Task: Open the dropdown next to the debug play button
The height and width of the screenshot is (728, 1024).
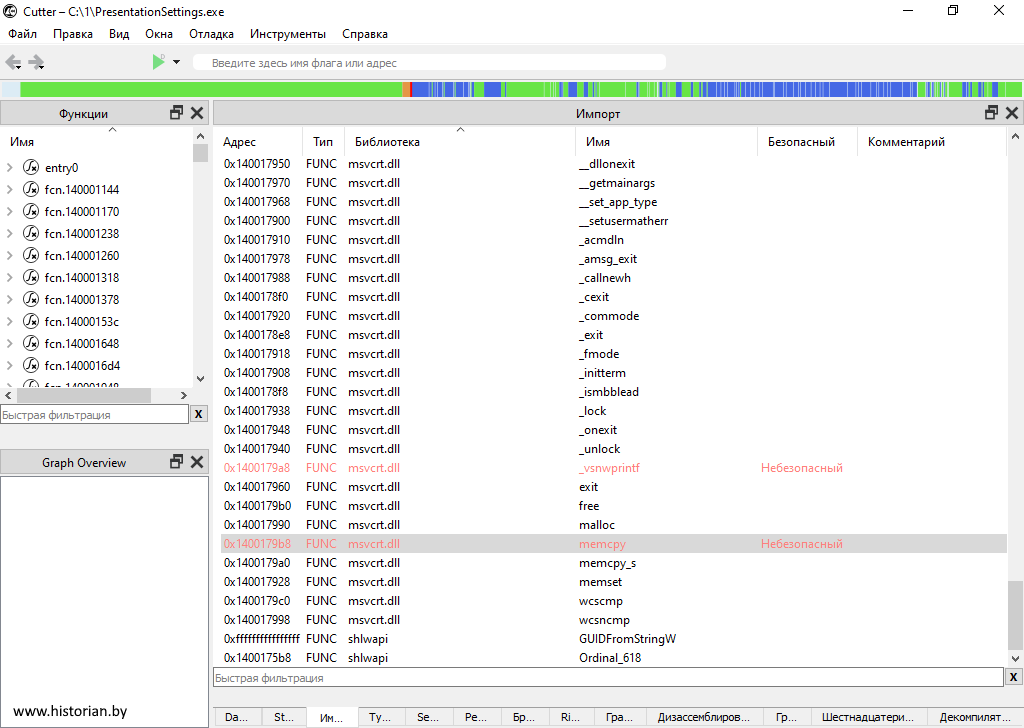Action: click(x=177, y=62)
